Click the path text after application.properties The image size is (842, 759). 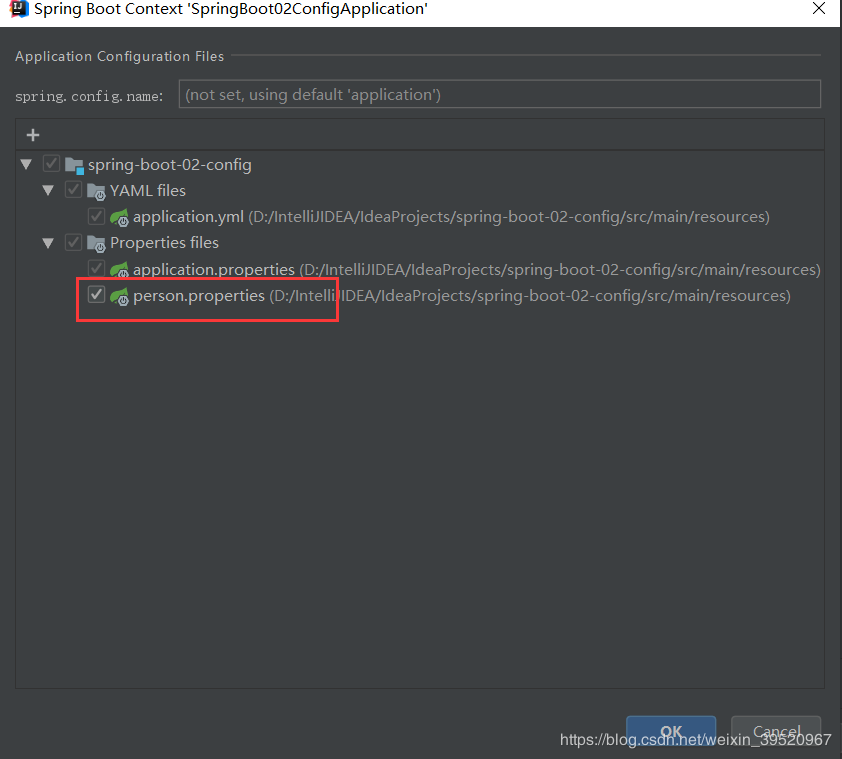tap(560, 269)
